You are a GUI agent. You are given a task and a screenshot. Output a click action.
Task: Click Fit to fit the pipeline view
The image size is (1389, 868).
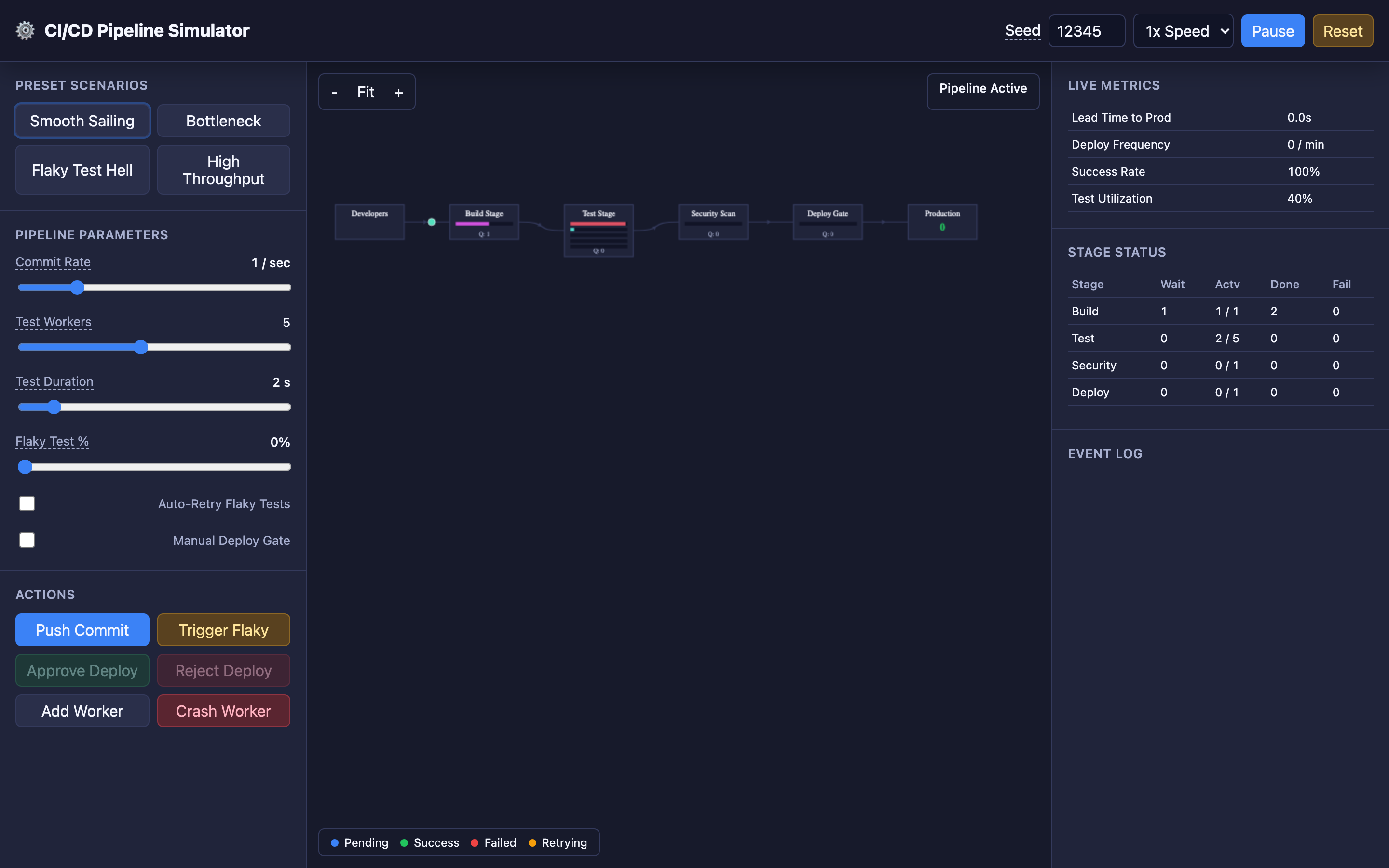tap(366, 92)
